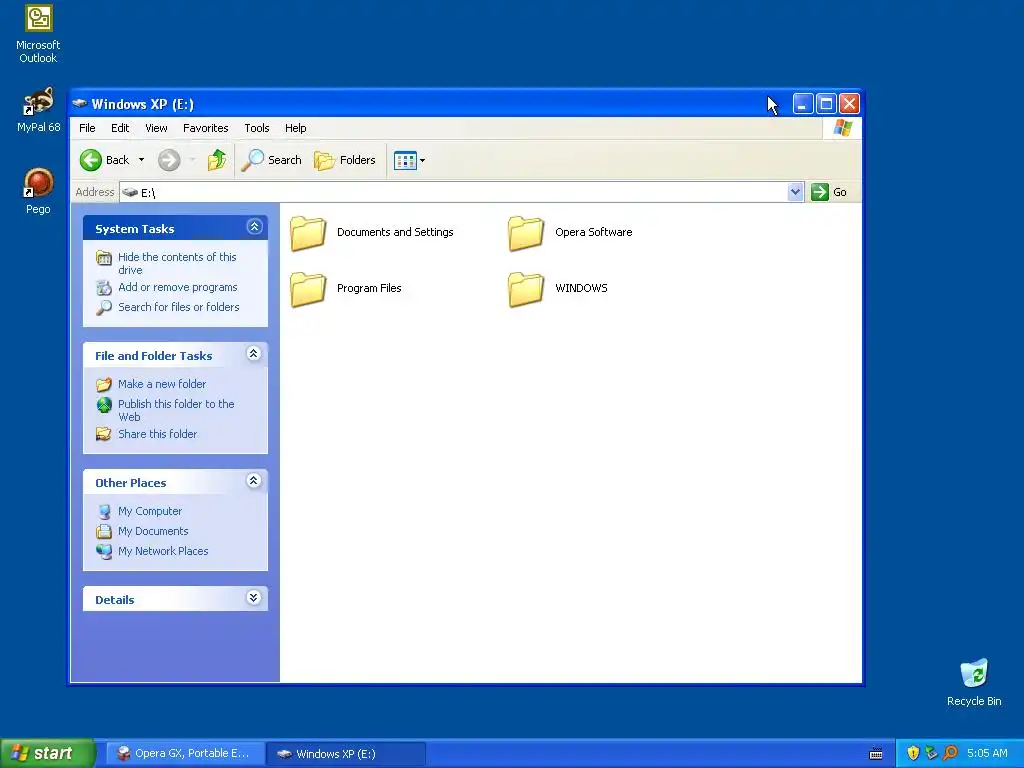This screenshot has height=768, width=1024.
Task: Toggle the Folders pane button
Action: pyautogui.click(x=344, y=160)
